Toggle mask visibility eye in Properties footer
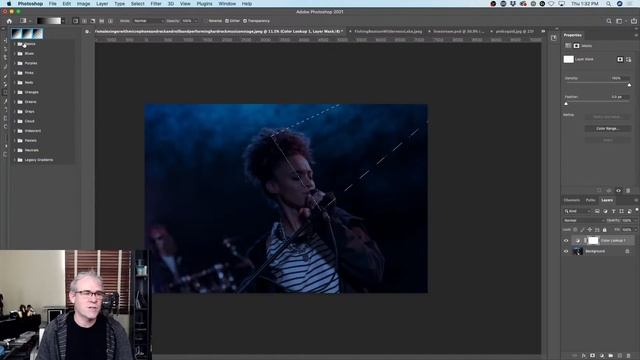This screenshot has width=640, height=360. 618,191
